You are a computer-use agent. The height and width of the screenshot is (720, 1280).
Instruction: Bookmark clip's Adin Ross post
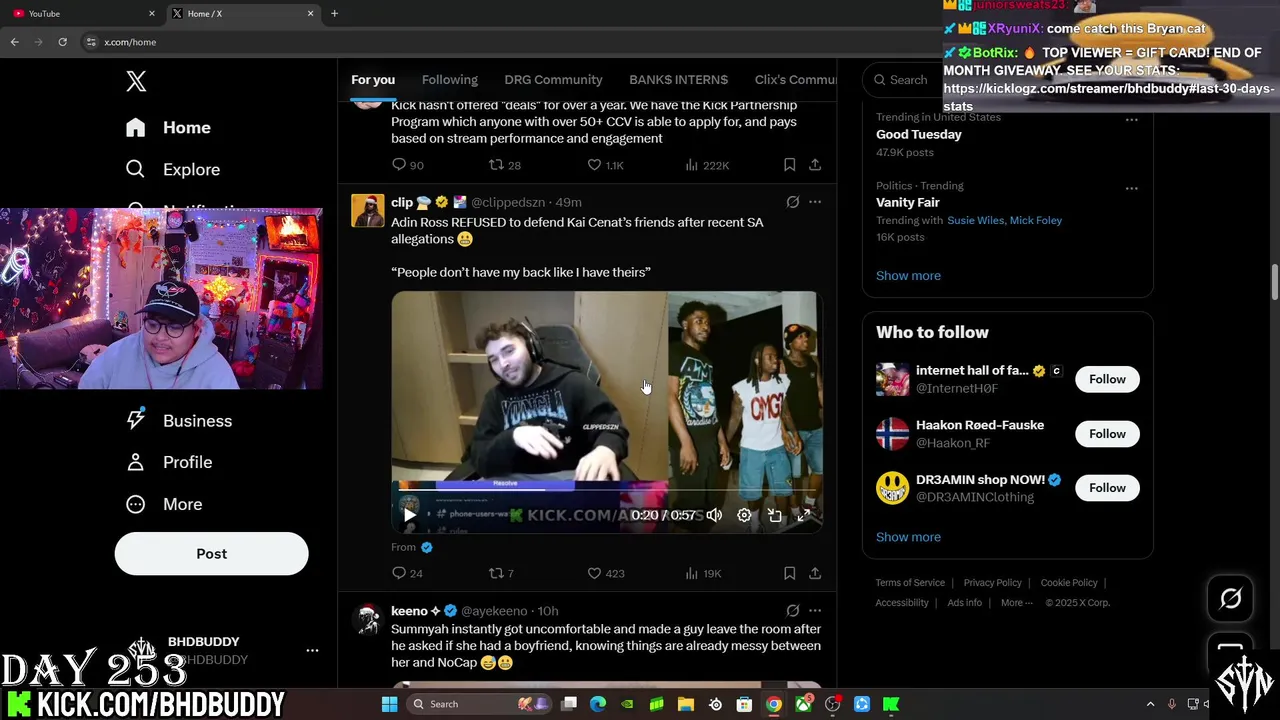(x=789, y=573)
